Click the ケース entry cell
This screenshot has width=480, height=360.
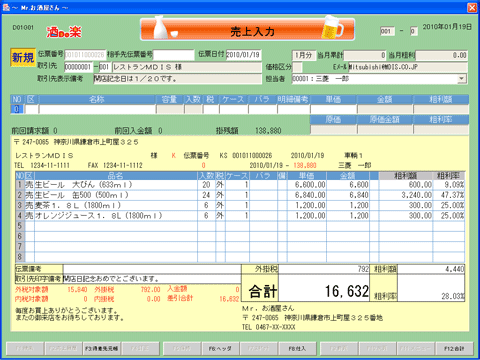tap(234, 109)
